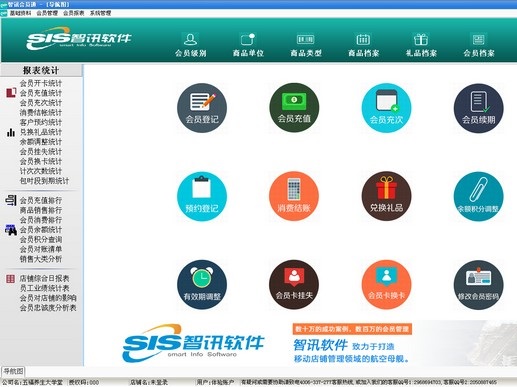Open 店铺综合日报表 report
The image size is (517, 387).
pyautogui.click(x=44, y=278)
